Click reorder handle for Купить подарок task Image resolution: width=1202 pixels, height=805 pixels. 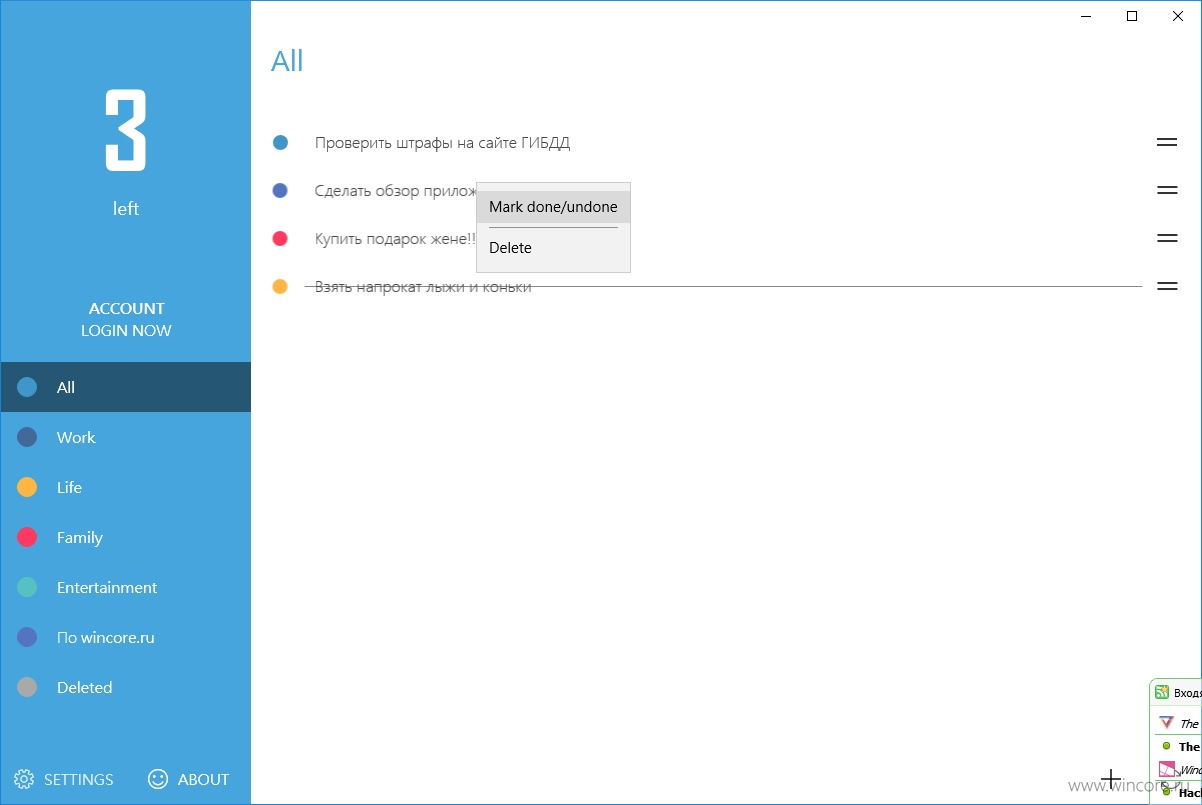pos(1167,238)
